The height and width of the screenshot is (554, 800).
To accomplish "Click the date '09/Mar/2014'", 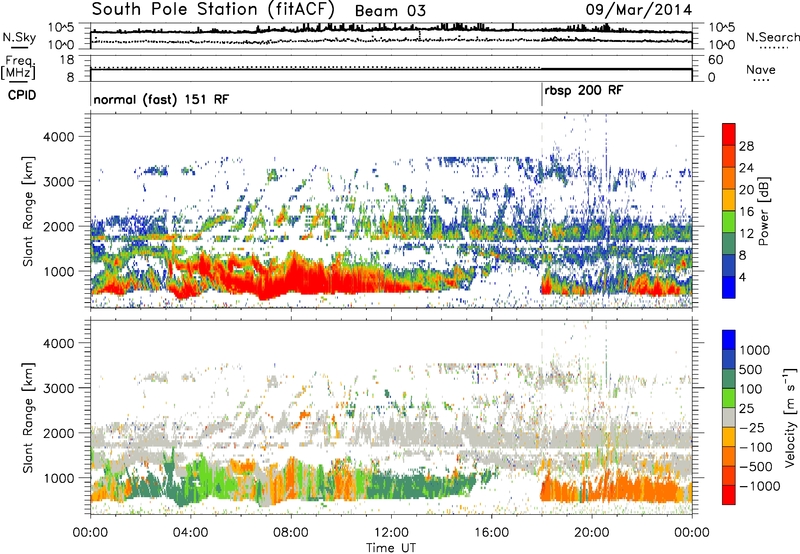I will click(638, 10).
